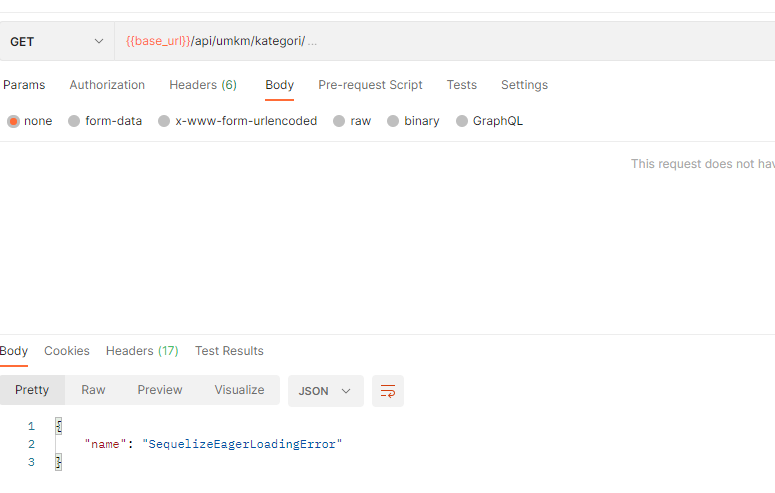Collapse the JSON object at line 1
Viewport: 775px width, 493px height.
pos(59,426)
